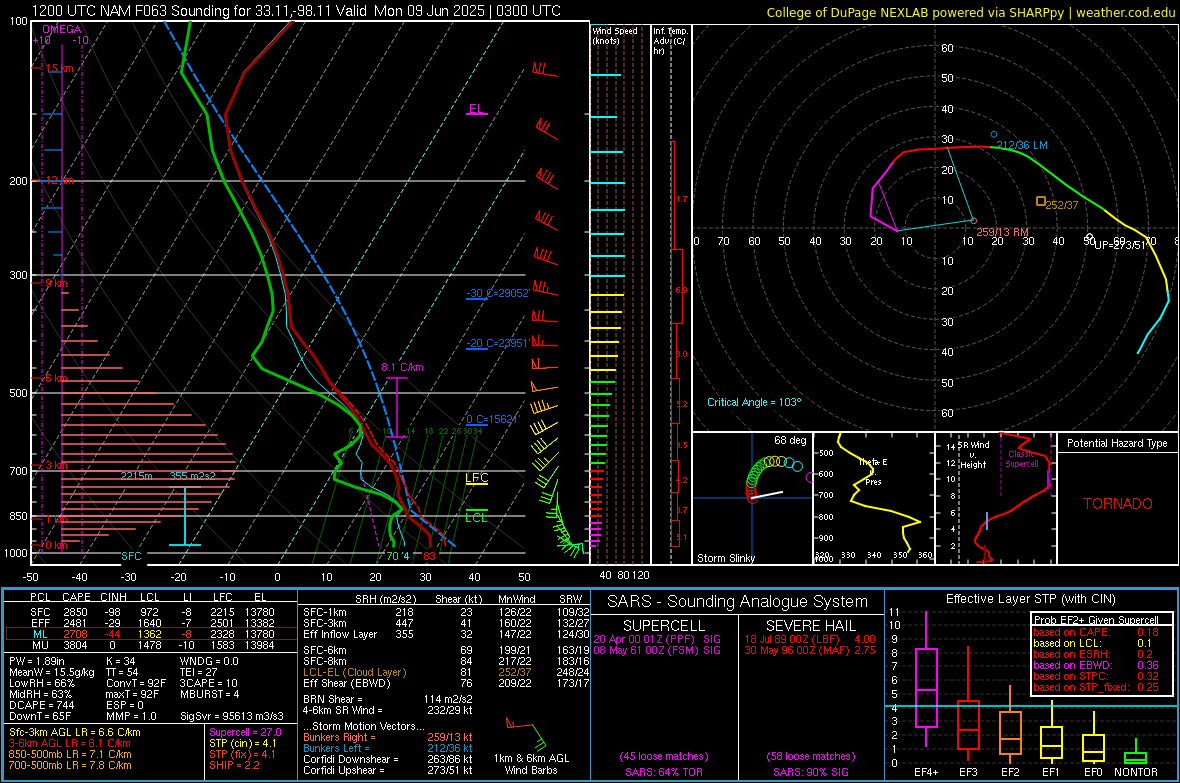Click the 'SR Wind v. Height' panel label

[x=973, y=455]
